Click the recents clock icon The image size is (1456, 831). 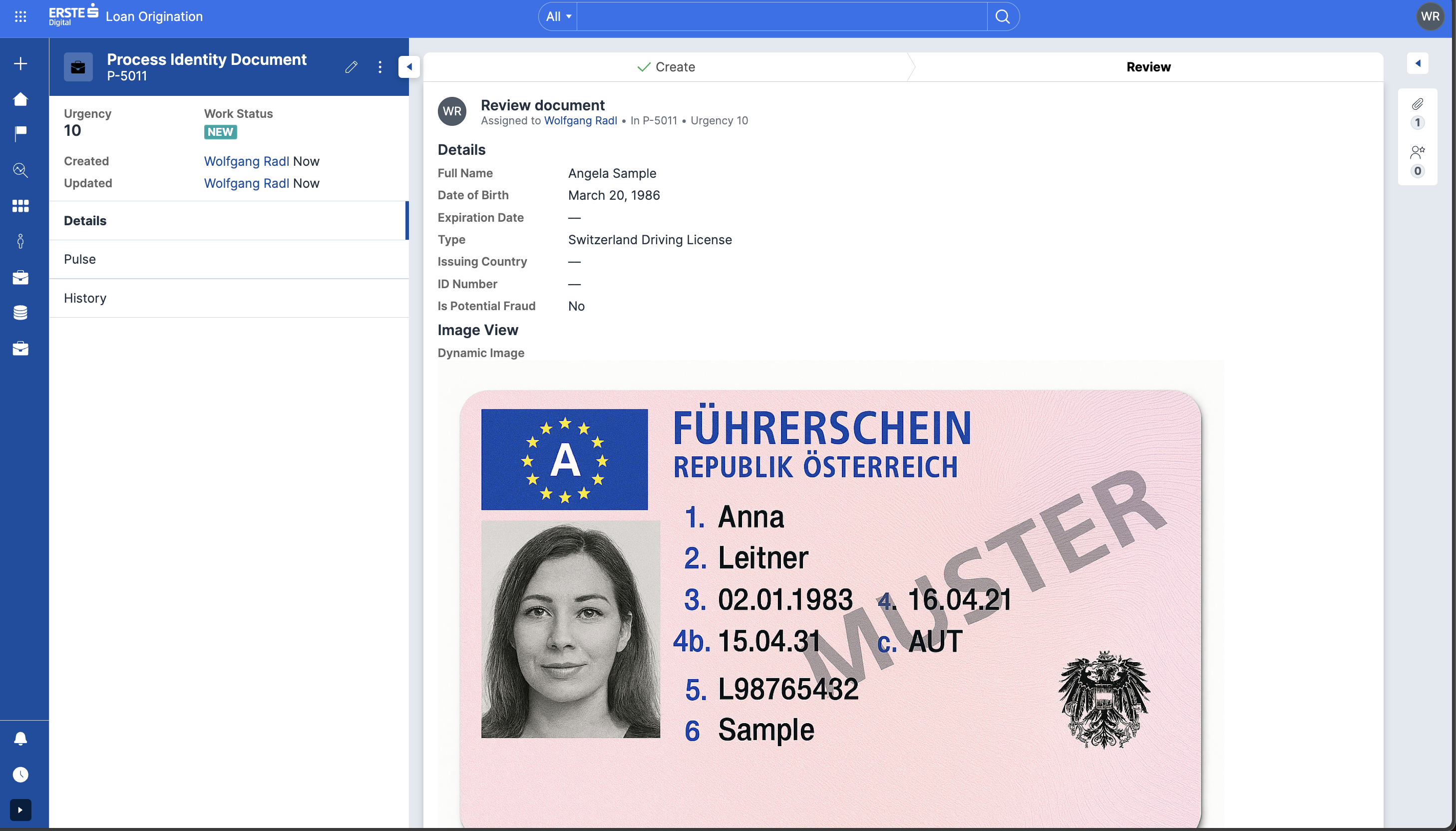[x=20, y=775]
